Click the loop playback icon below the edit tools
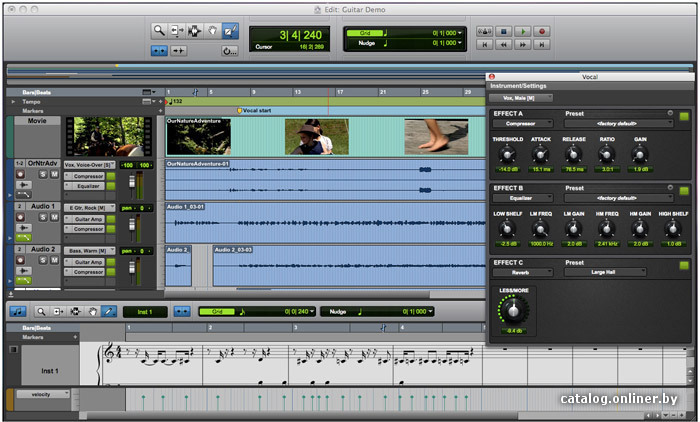 pos(229,51)
